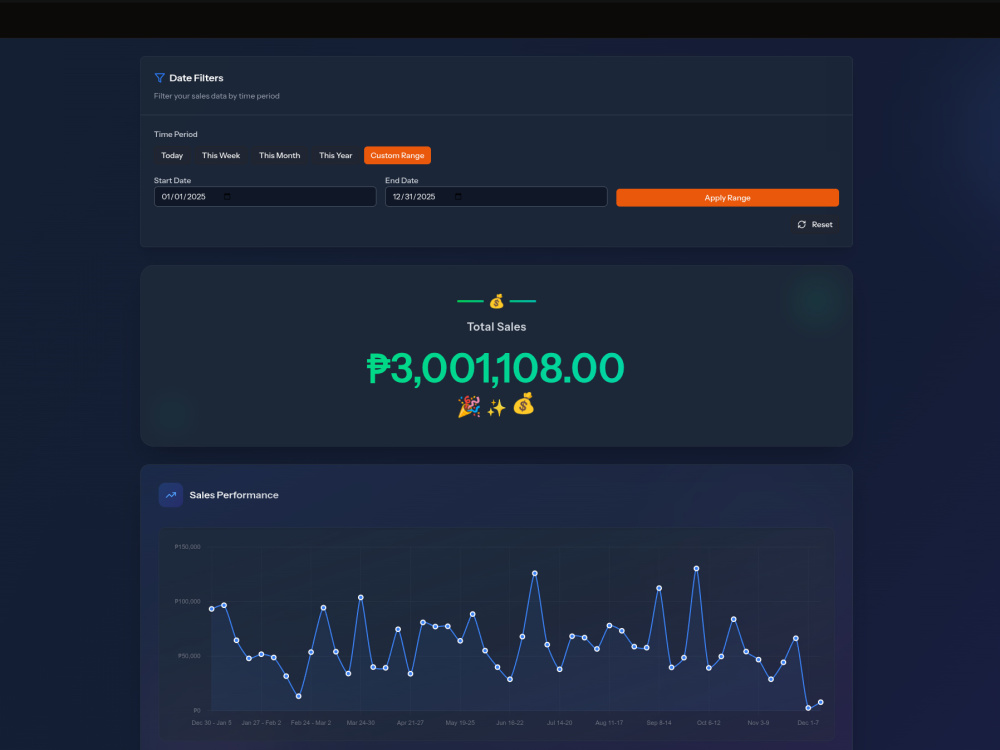Screen dimensions: 1000x750
Task: Click the Feb 24 - Mar 2 axis label
Action: coord(311,723)
